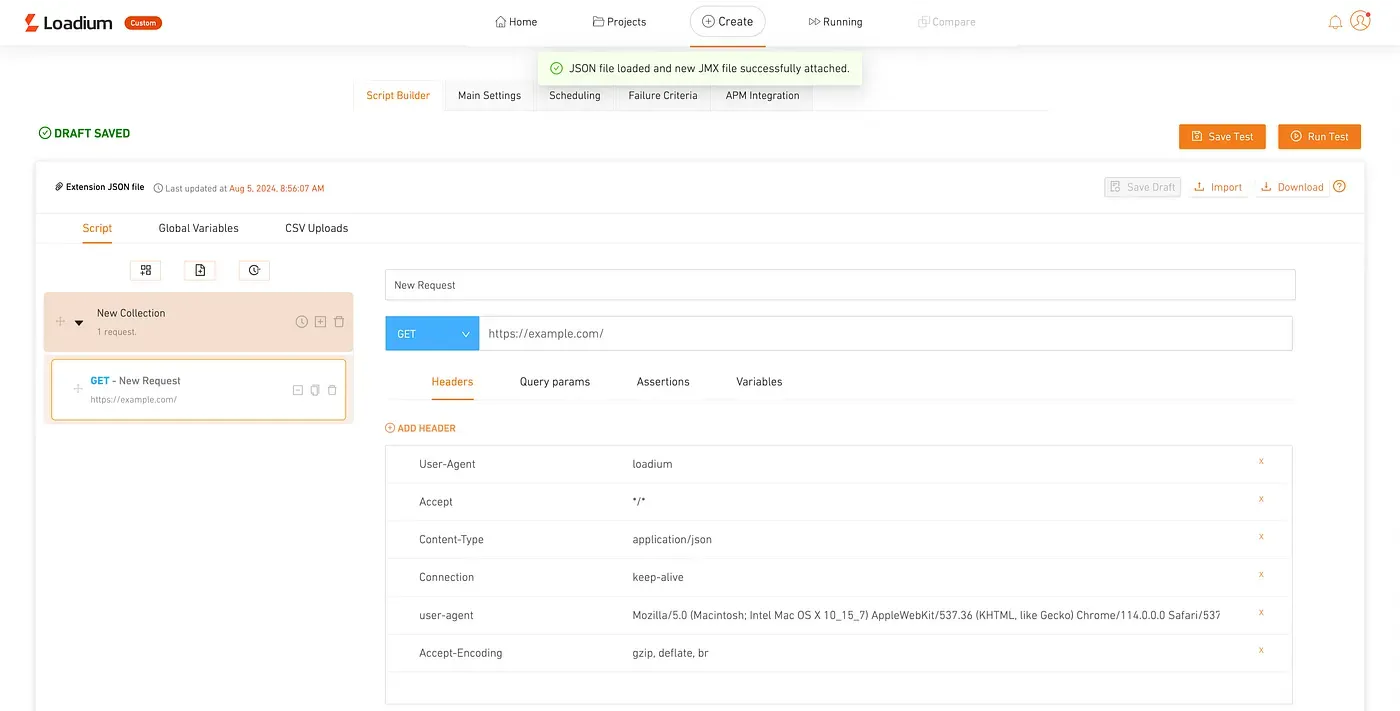1400x711 pixels.
Task: Switch to the Failure Criteria tab
Action: click(x=663, y=96)
